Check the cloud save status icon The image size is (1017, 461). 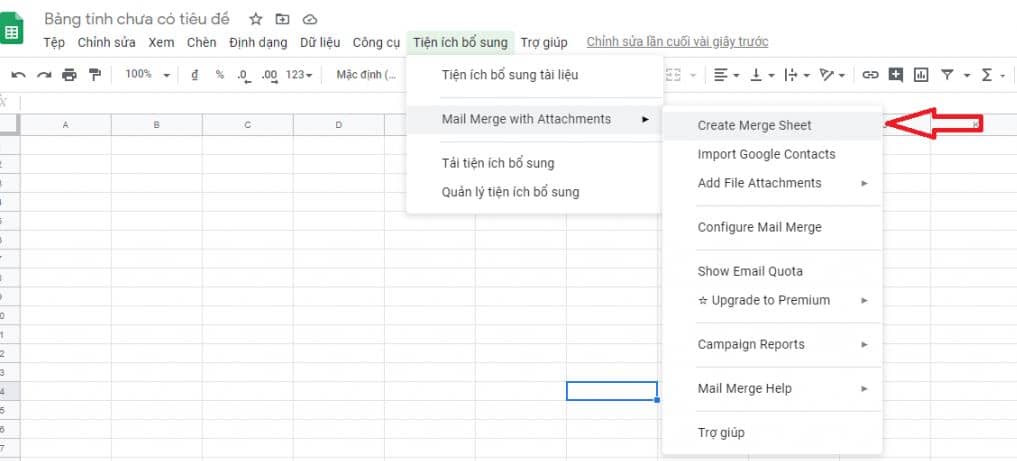(310, 19)
